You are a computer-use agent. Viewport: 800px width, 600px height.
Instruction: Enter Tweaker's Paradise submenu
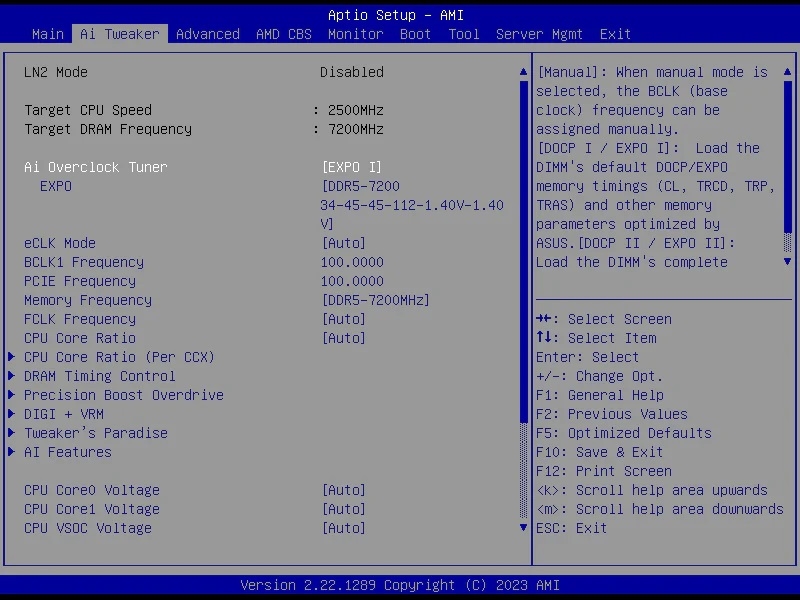tap(95, 433)
